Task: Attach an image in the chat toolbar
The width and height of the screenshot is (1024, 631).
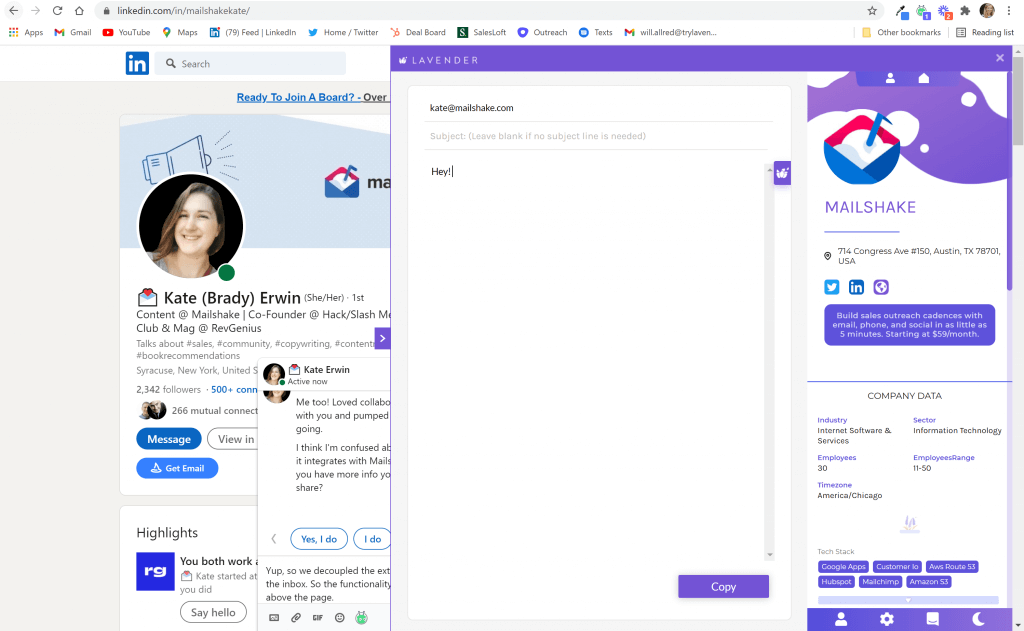Action: click(274, 617)
